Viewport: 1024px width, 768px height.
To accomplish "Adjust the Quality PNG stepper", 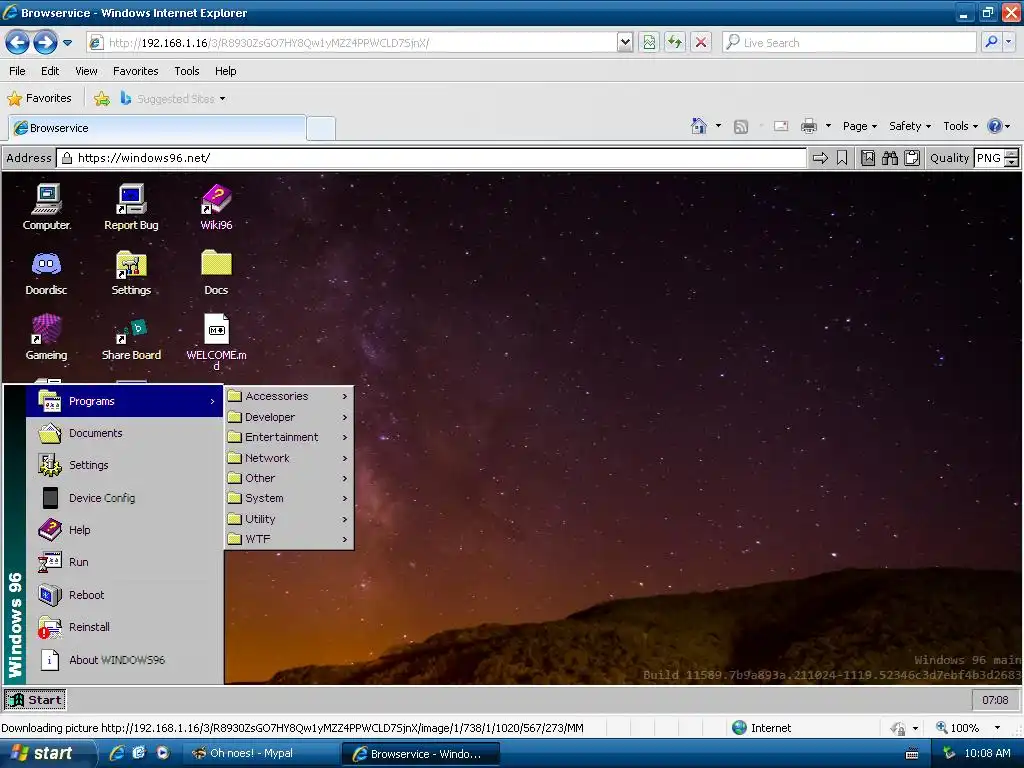I will tap(1012, 158).
